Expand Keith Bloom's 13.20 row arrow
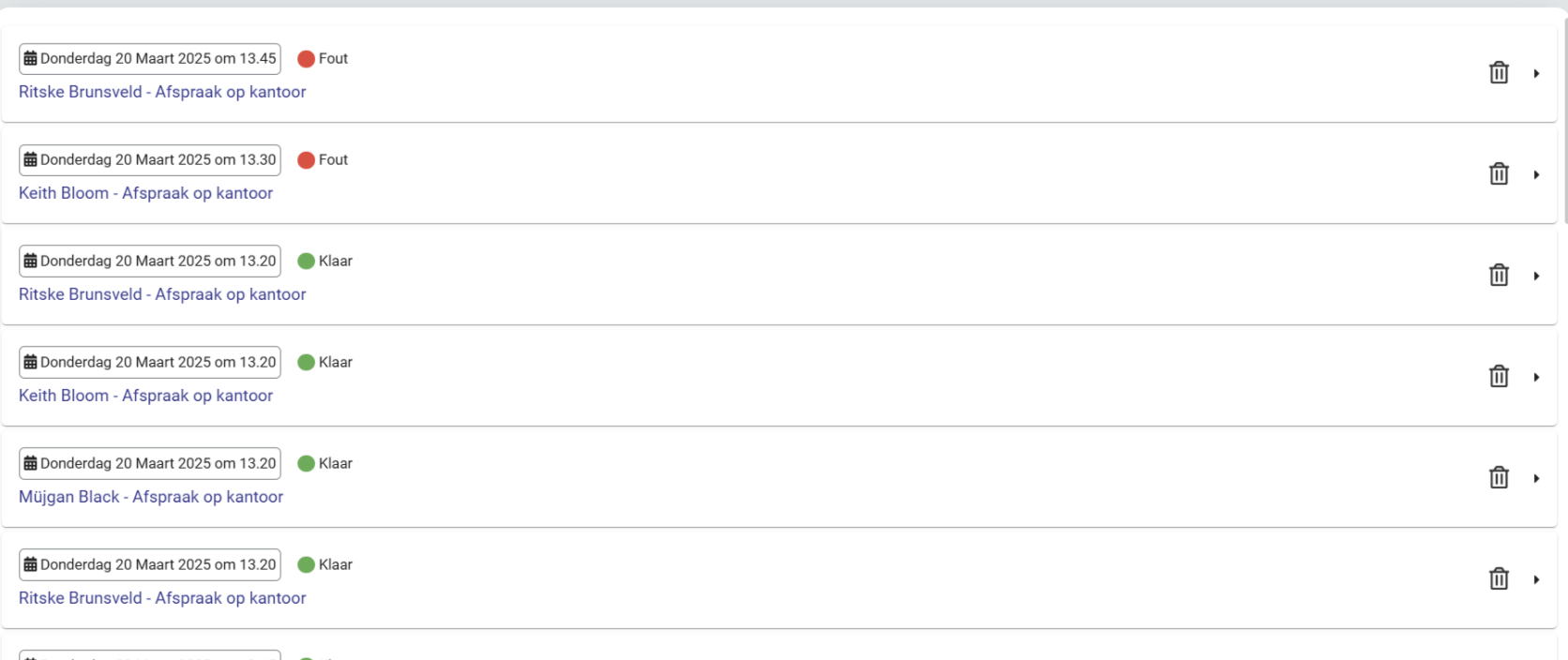Image resolution: width=1568 pixels, height=660 pixels. pyautogui.click(x=1536, y=377)
